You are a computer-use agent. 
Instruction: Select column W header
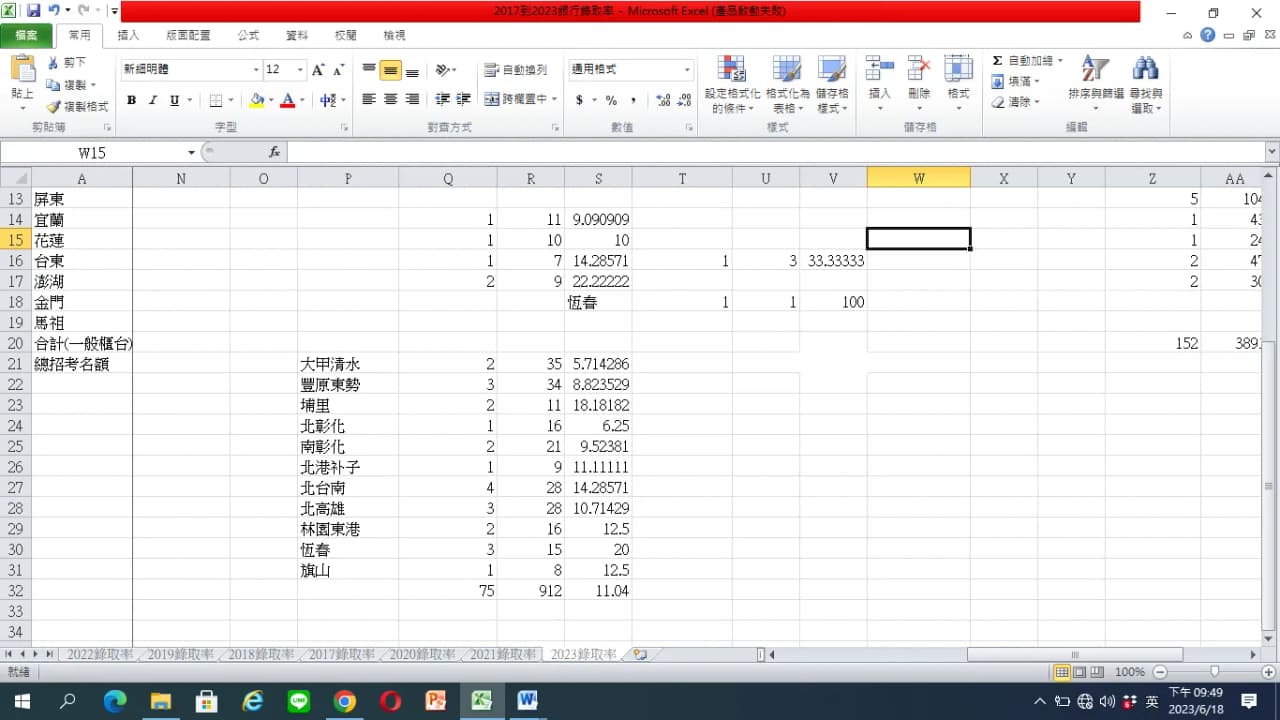[x=918, y=178]
